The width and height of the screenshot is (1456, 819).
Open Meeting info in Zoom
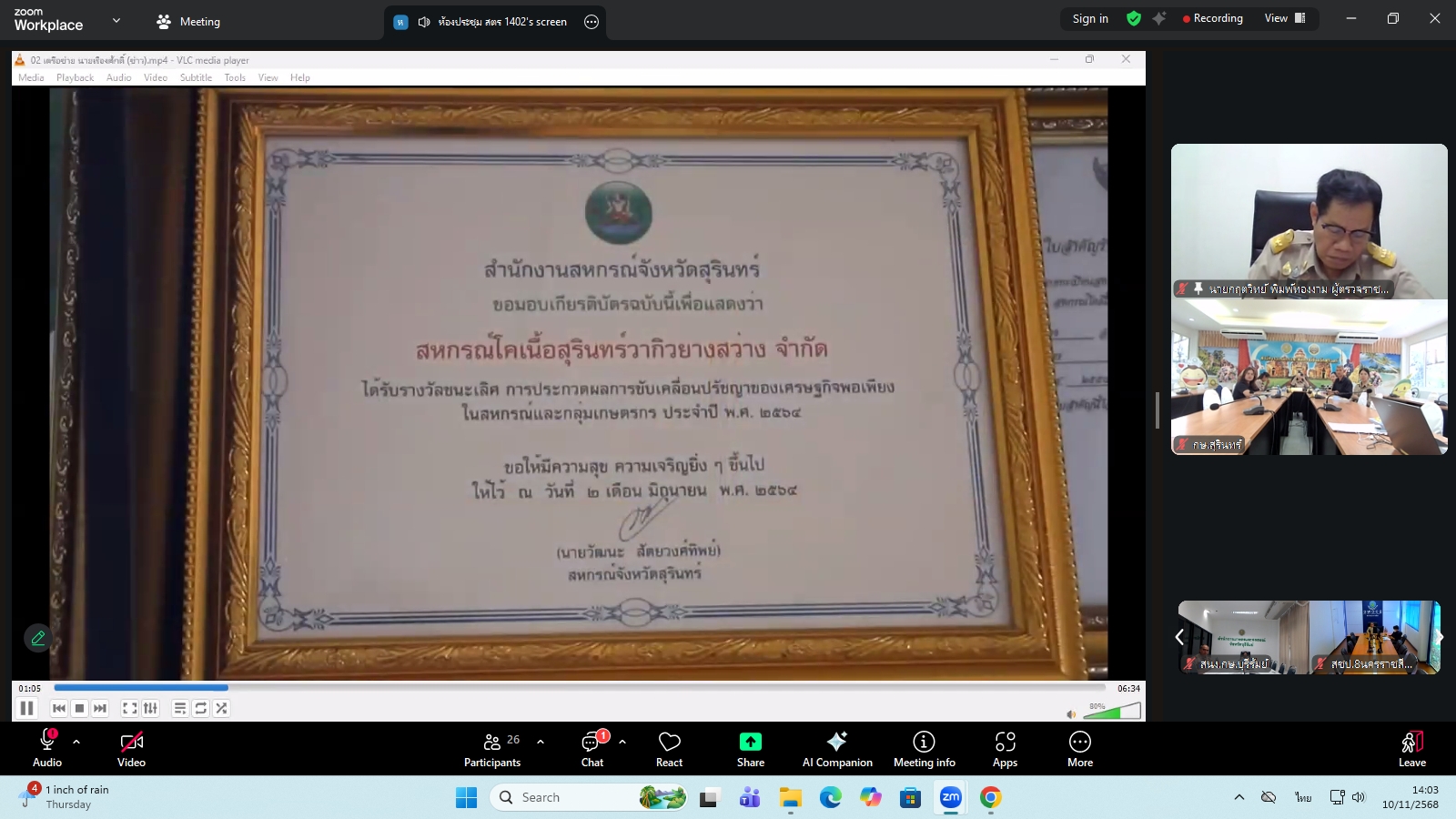[924, 748]
